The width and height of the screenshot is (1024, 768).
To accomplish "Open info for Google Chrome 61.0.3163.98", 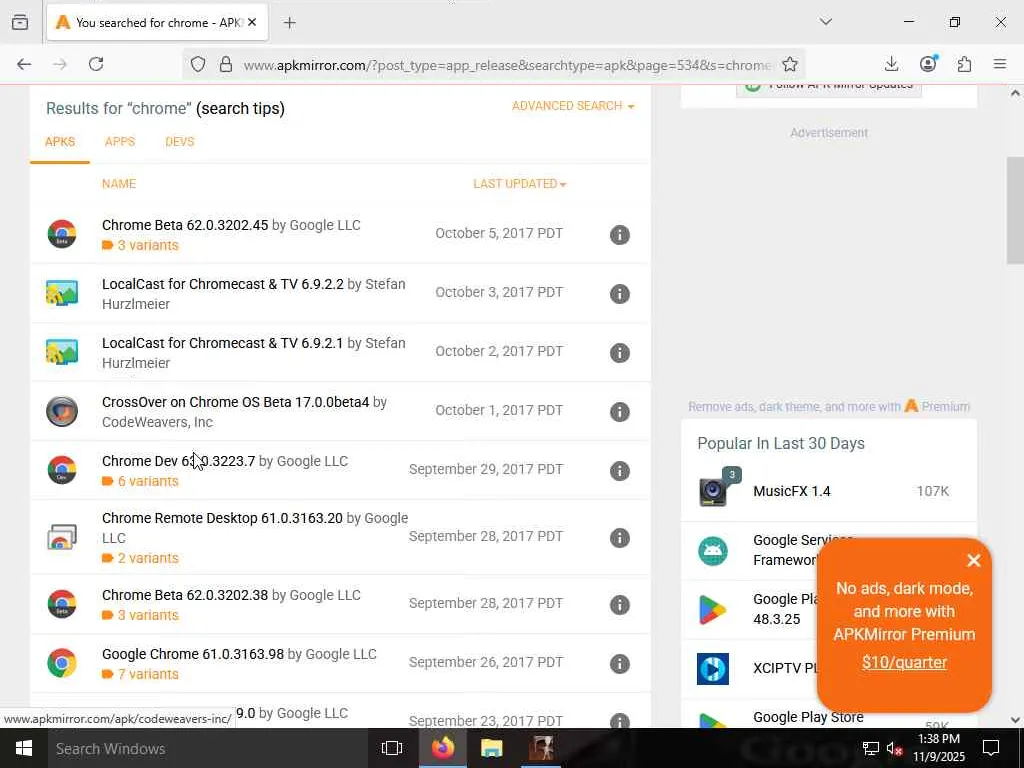I will (x=619, y=664).
